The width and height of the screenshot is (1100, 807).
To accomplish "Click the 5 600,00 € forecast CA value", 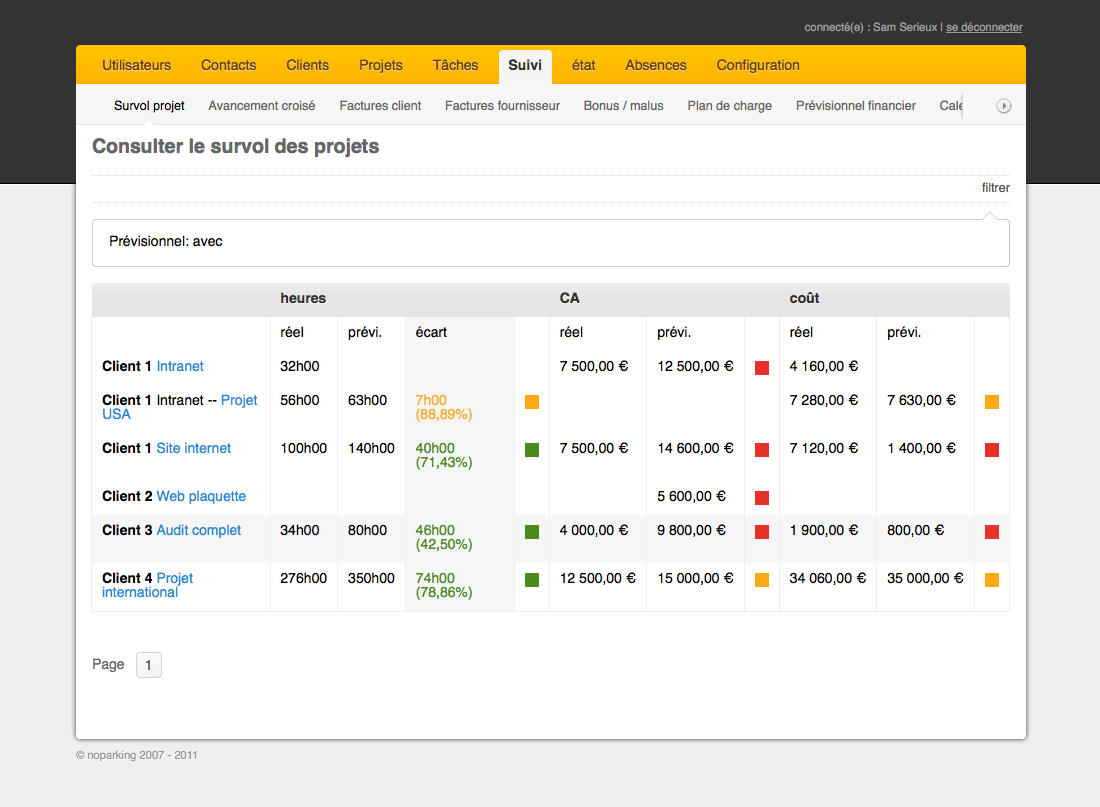I will point(691,496).
